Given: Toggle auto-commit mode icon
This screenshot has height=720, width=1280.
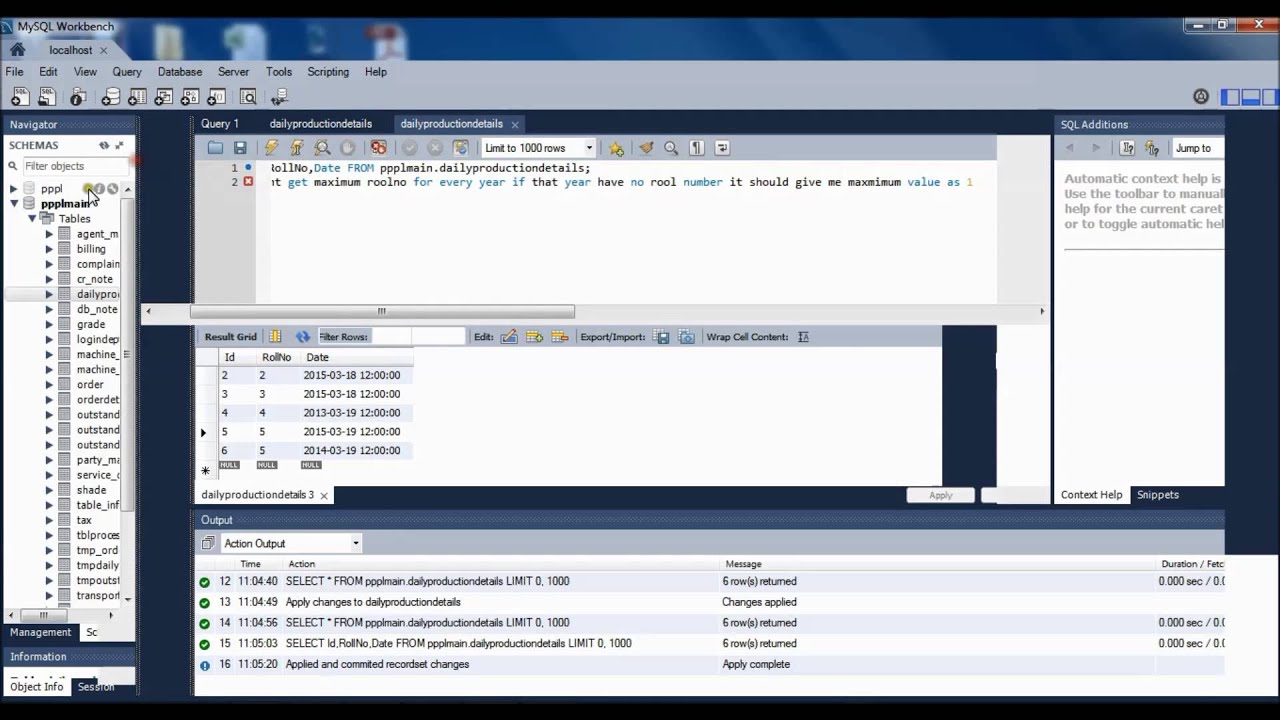Looking at the screenshot, I should point(460,148).
